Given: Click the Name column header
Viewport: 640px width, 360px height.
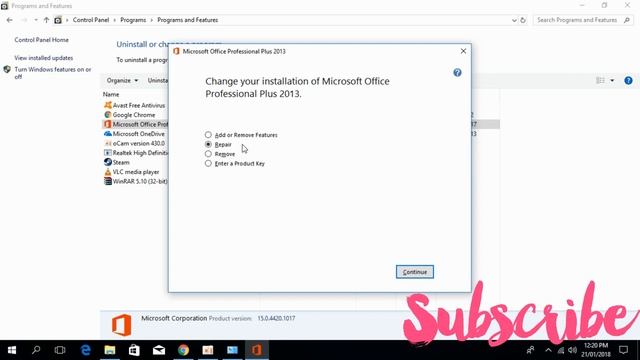Looking at the screenshot, I should 111,94.
